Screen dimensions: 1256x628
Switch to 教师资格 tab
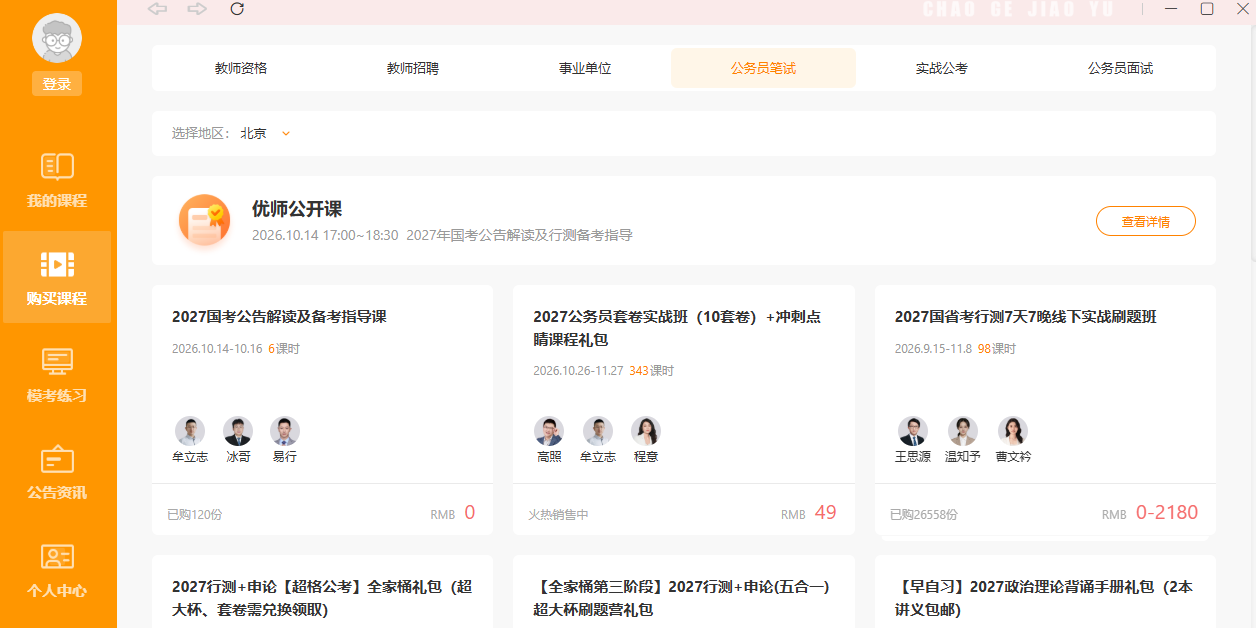click(241, 68)
